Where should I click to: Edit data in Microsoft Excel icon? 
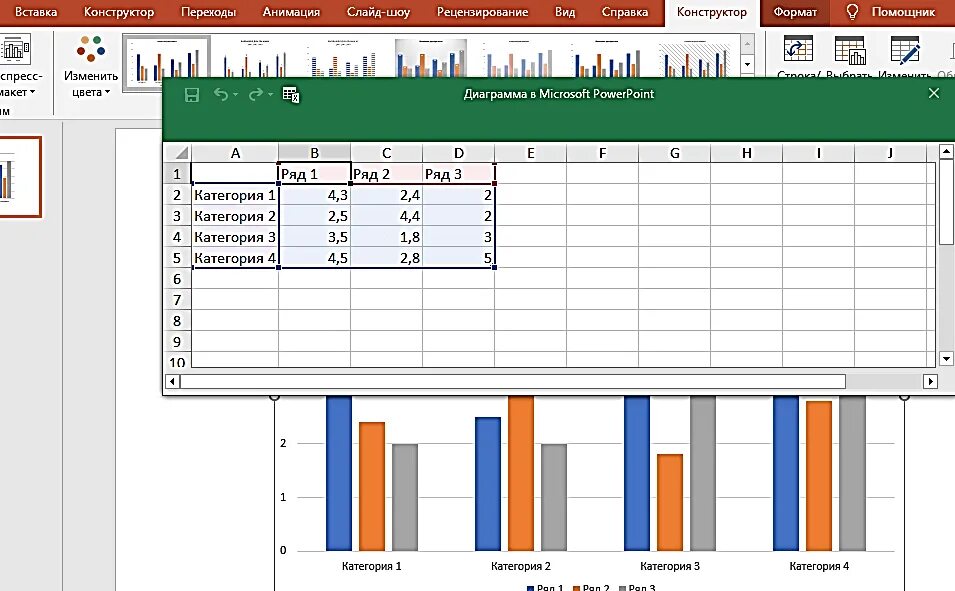[x=291, y=94]
